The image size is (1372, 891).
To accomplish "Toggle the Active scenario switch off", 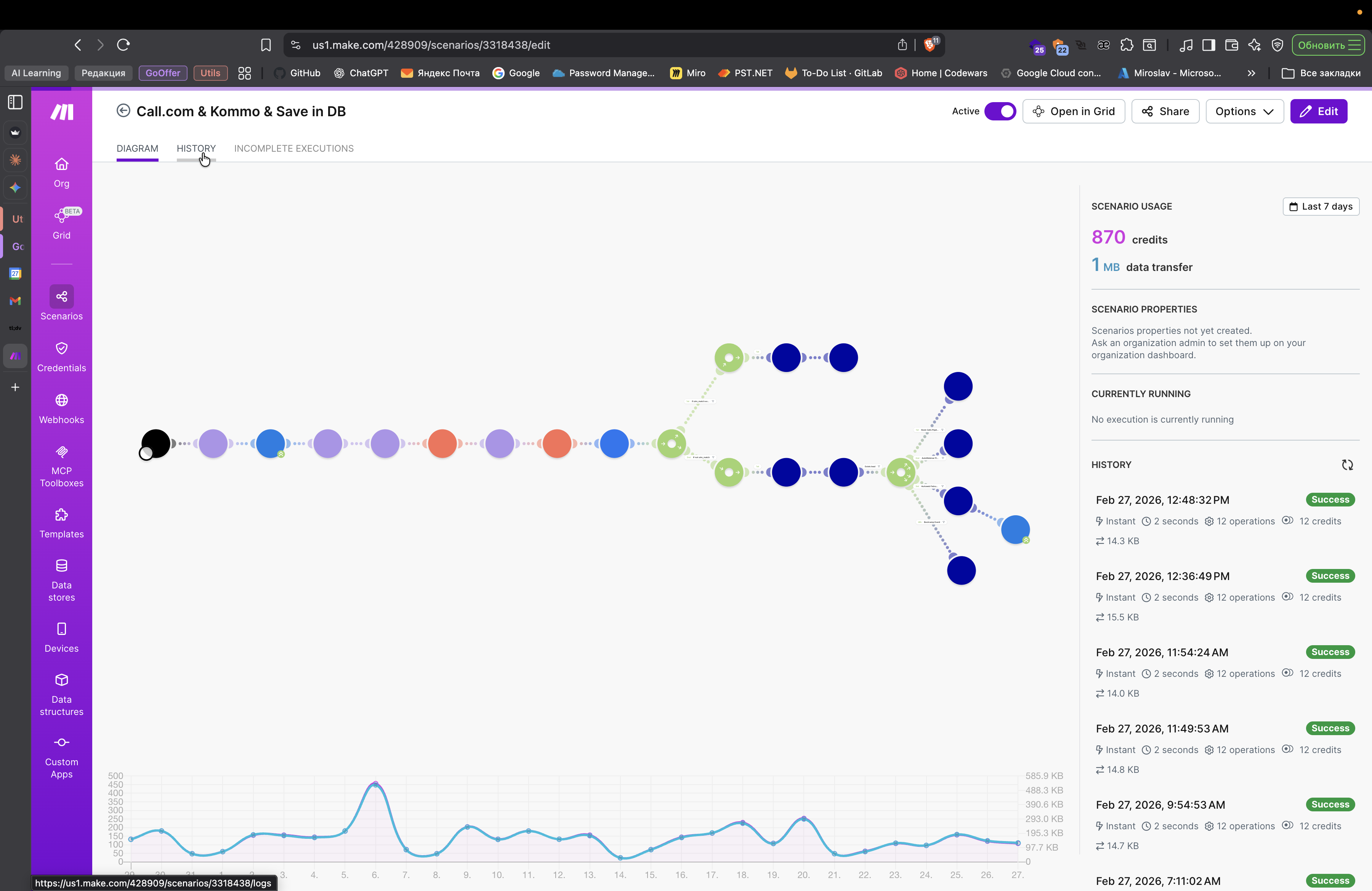I will click(1000, 111).
